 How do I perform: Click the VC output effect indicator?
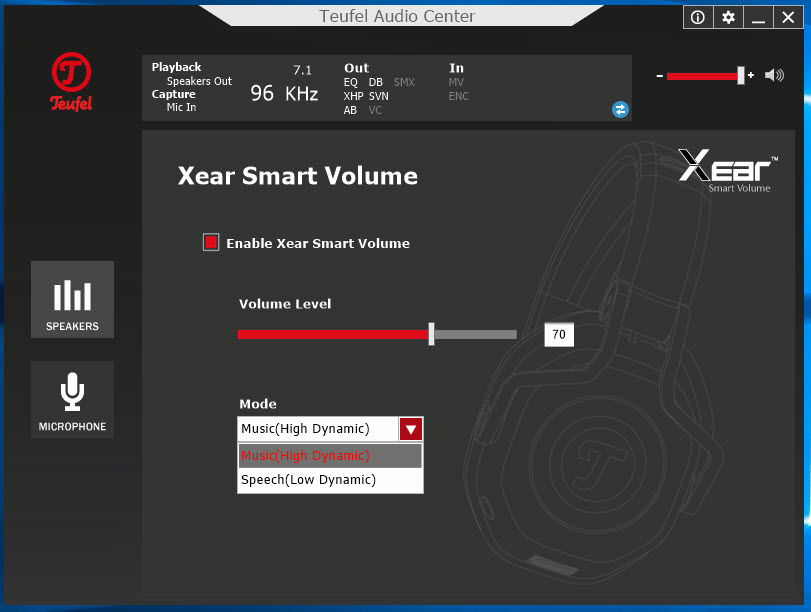tap(375, 110)
